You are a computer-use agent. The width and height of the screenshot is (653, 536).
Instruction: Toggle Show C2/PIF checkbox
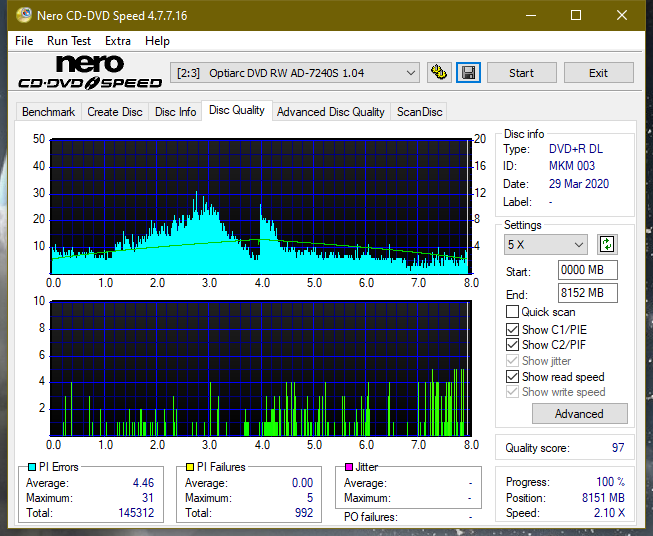(512, 344)
